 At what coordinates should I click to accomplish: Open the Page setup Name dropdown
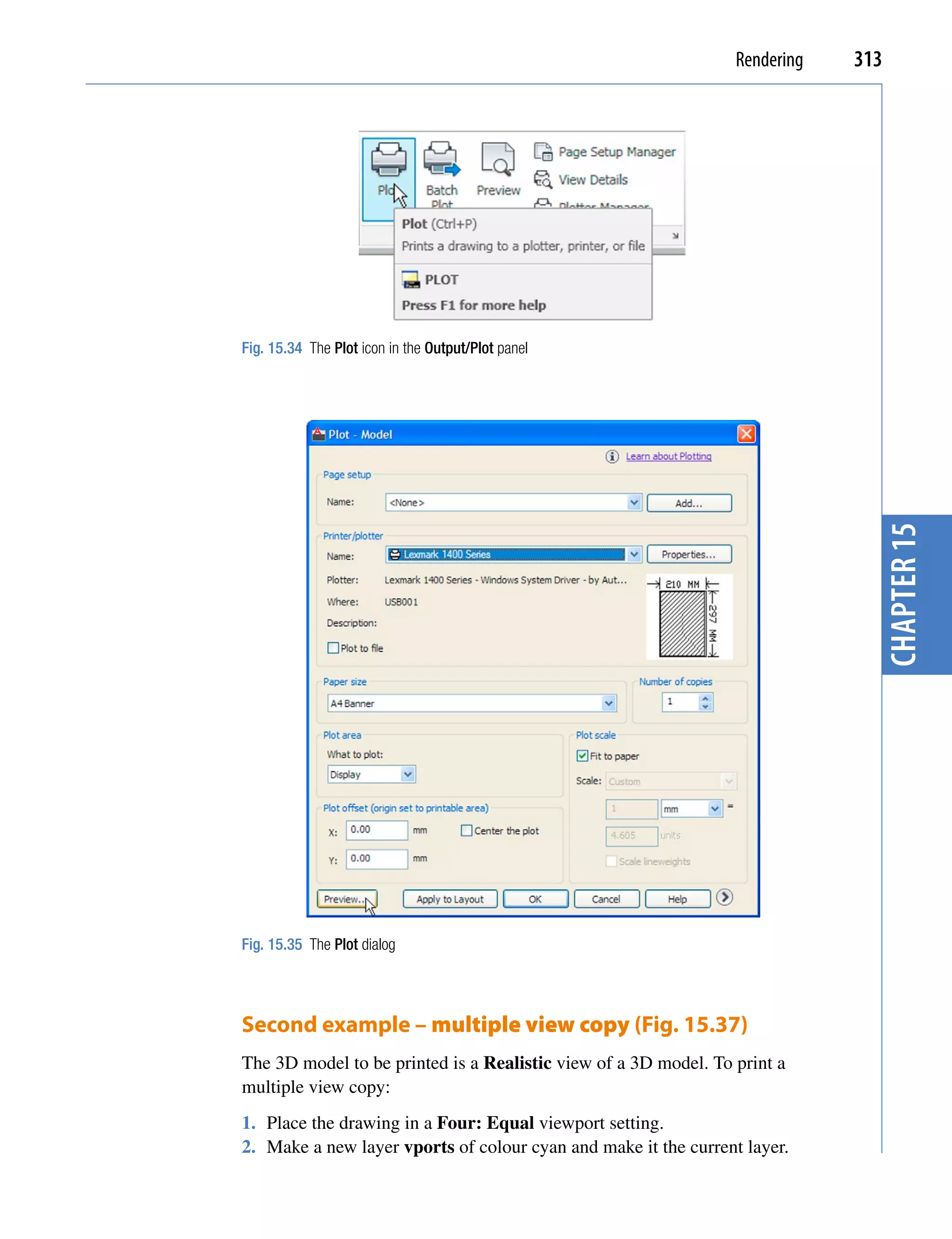coord(513,502)
